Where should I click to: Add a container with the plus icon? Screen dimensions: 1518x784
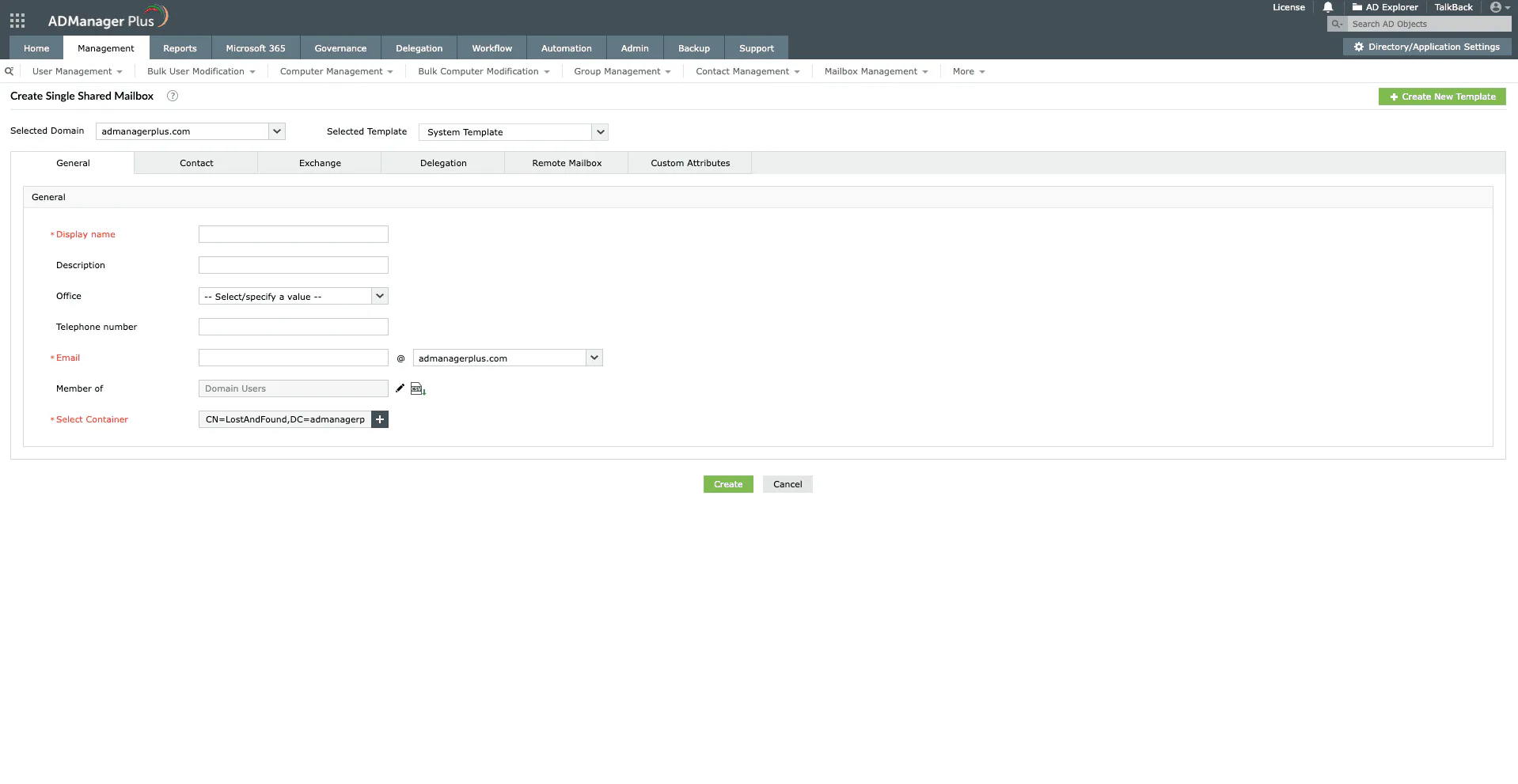click(x=380, y=419)
